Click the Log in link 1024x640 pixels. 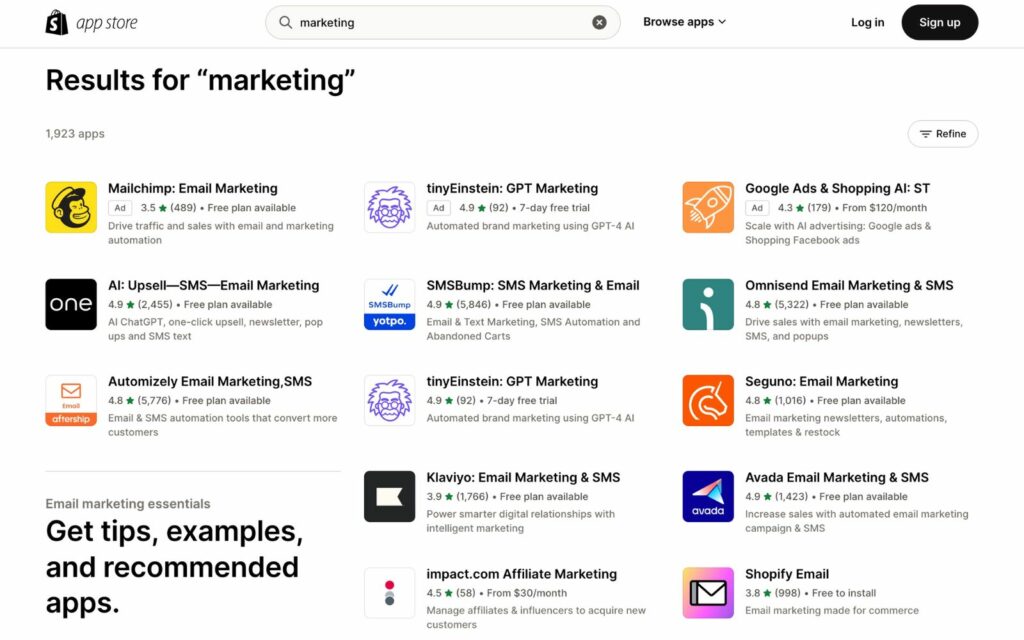[867, 22]
